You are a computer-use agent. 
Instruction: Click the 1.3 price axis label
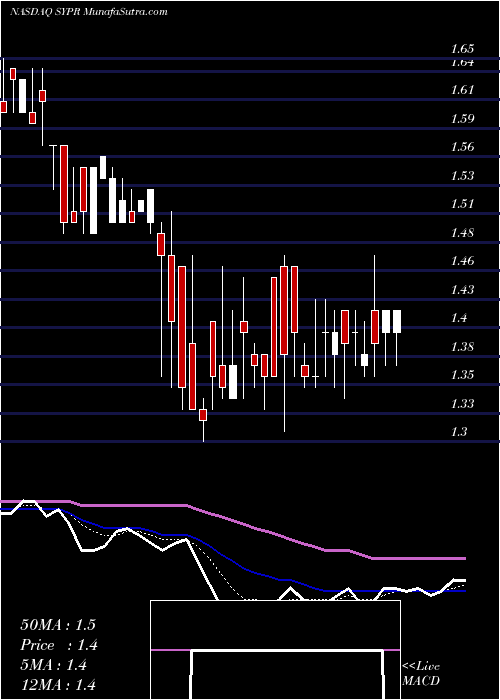pos(459,432)
